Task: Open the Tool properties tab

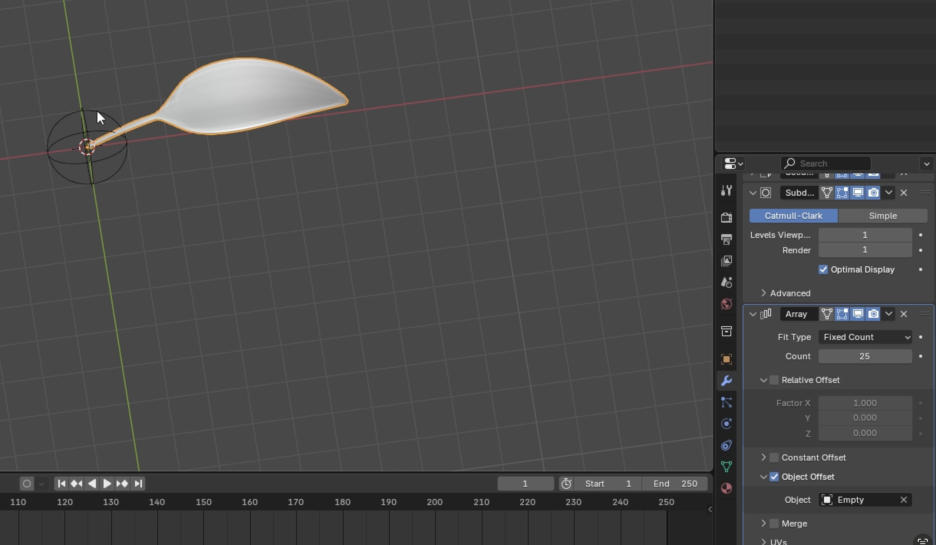Action: 726,190
